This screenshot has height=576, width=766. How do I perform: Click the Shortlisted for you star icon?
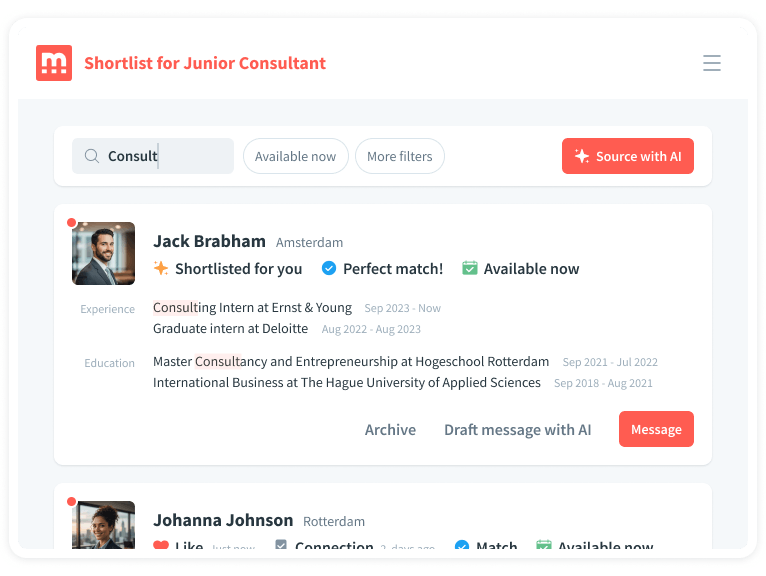tap(161, 268)
